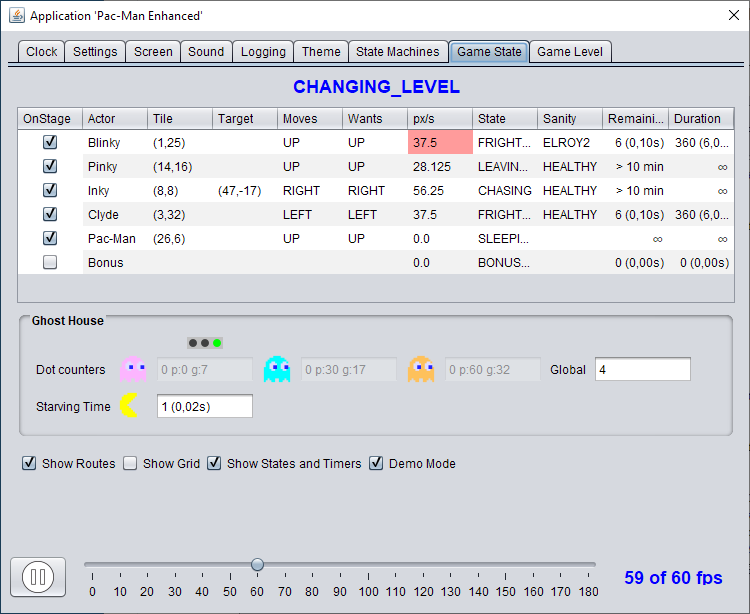750x614 pixels.
Task: Click the Actor column header
Action: point(115,119)
